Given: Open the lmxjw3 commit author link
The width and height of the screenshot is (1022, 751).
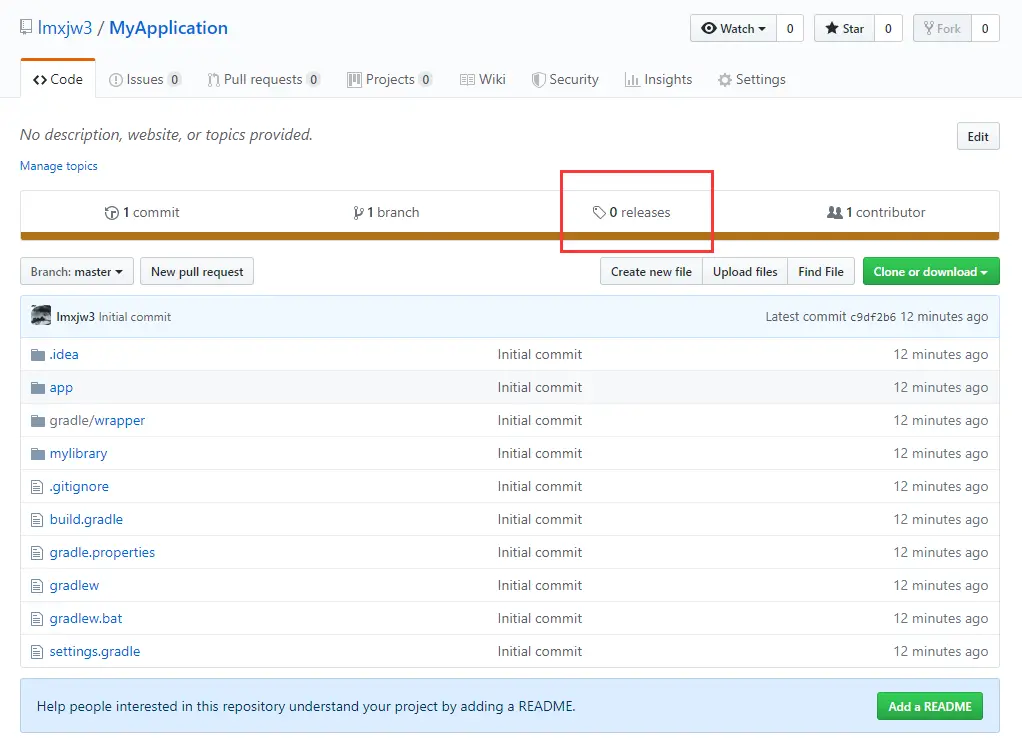Looking at the screenshot, I should (76, 317).
